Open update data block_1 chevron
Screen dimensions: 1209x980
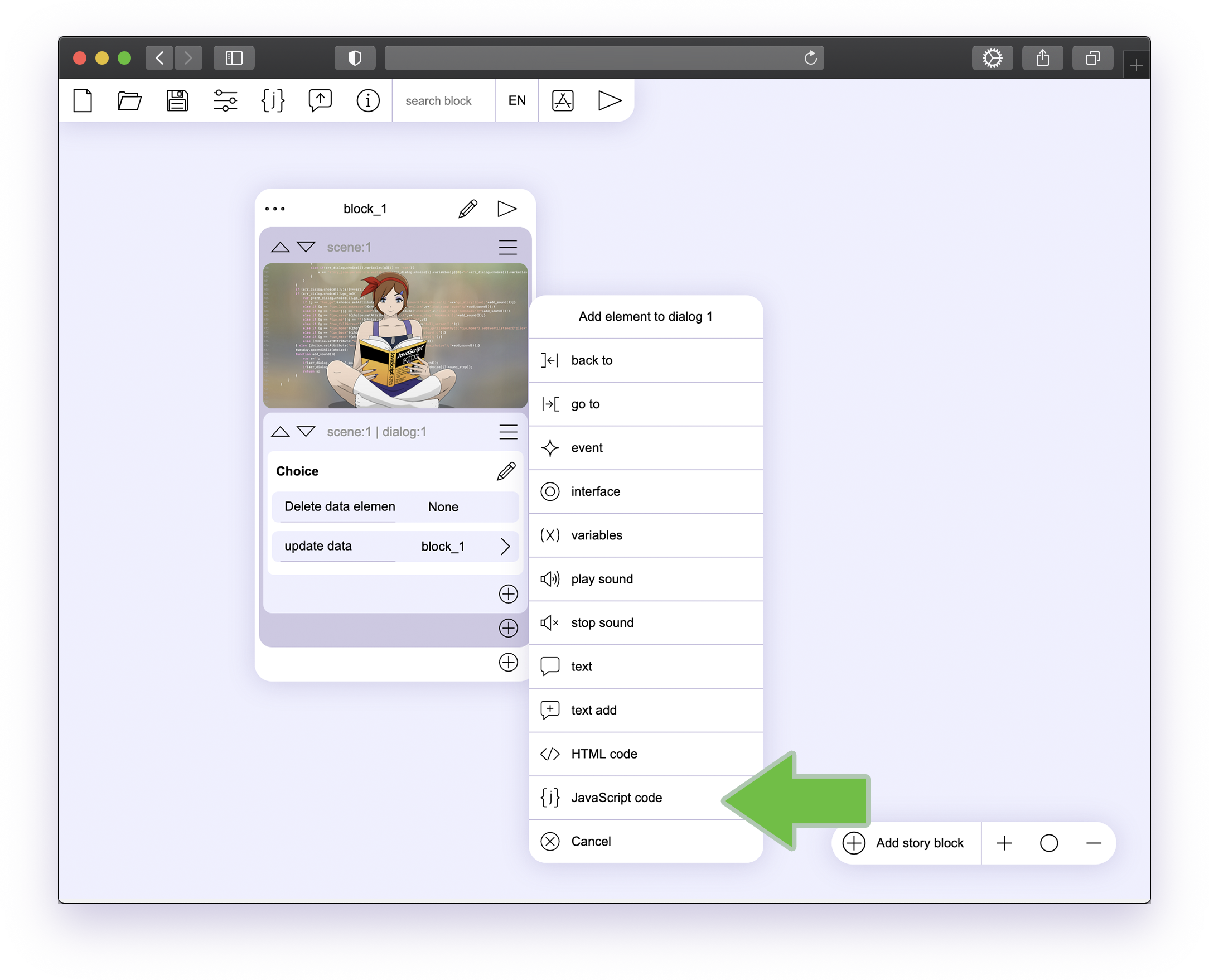click(x=505, y=547)
